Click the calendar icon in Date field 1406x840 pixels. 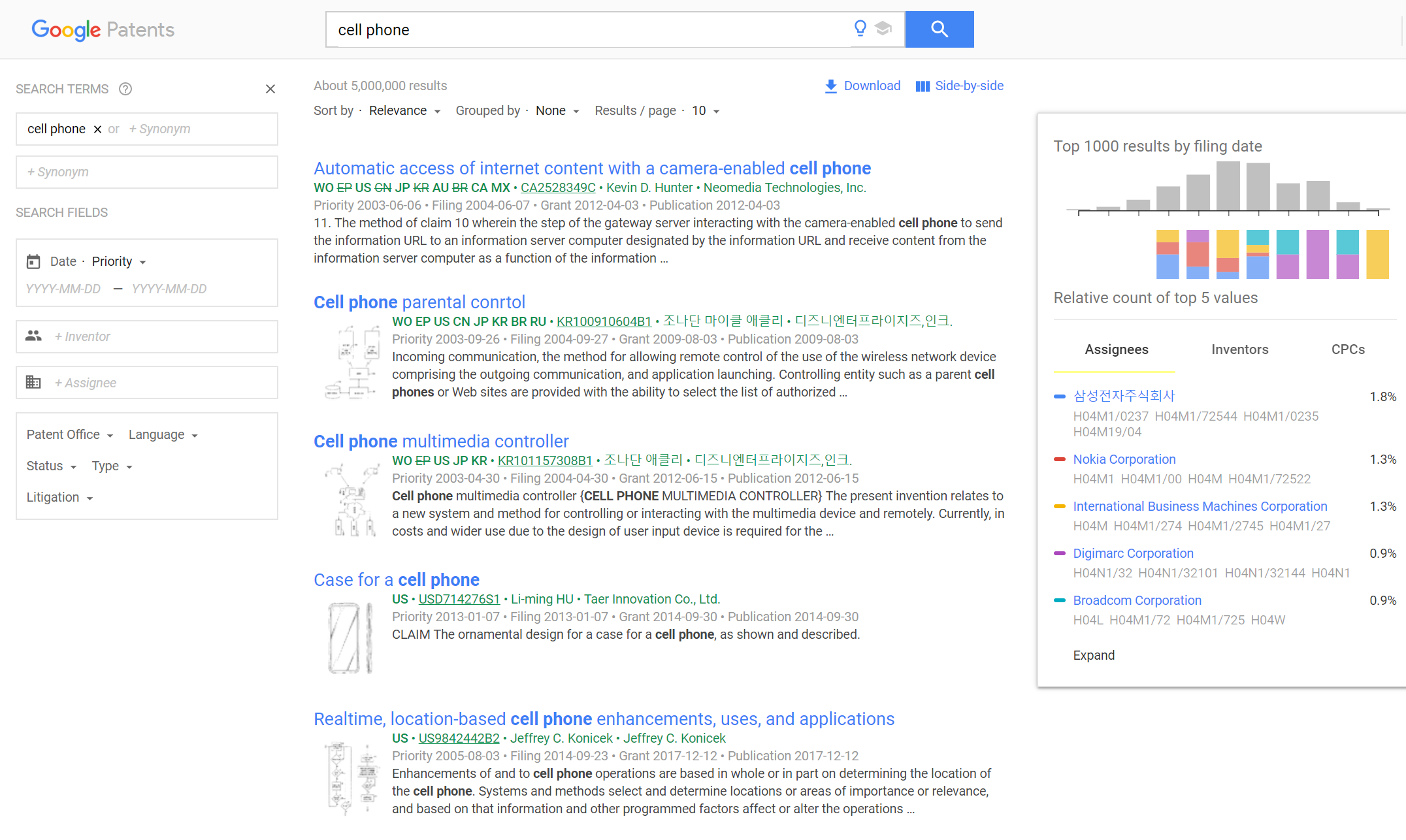coord(33,261)
